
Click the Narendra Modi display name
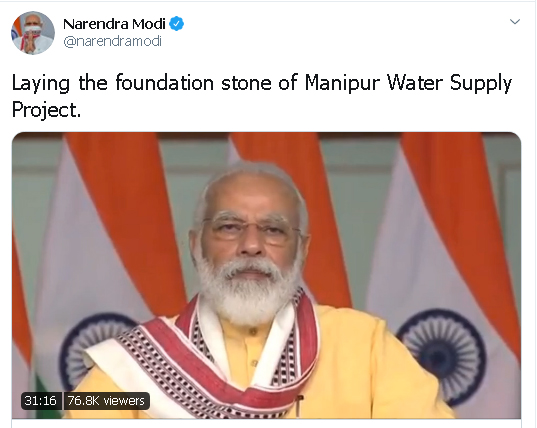[114, 24]
